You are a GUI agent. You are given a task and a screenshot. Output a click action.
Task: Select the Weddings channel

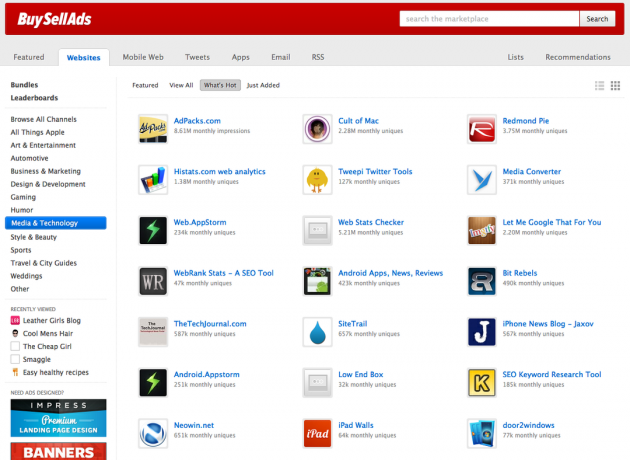[26, 276]
